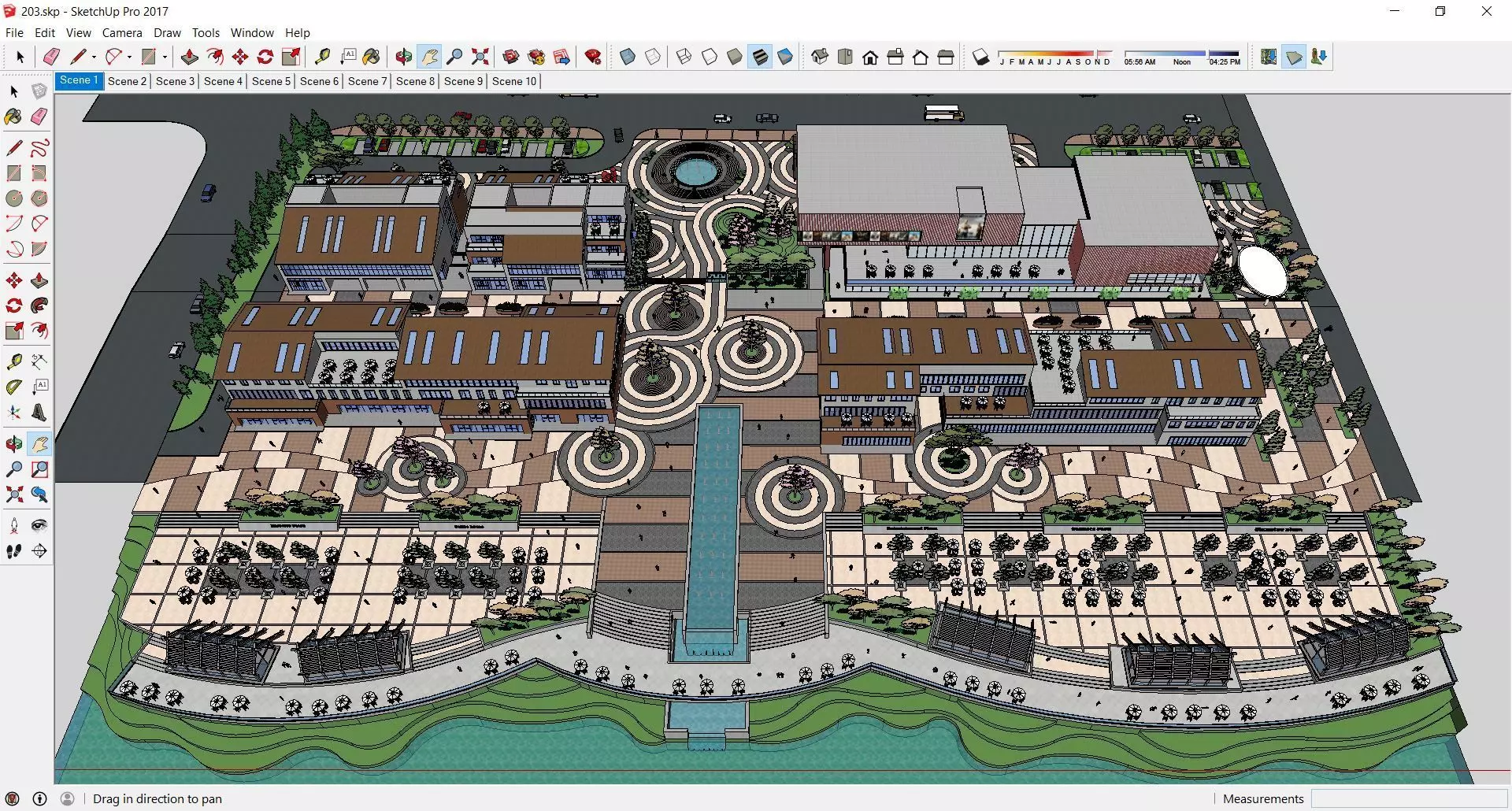Select the 3 Point Arc tool
Viewport: 1512px width, 811px height.
click(x=14, y=249)
